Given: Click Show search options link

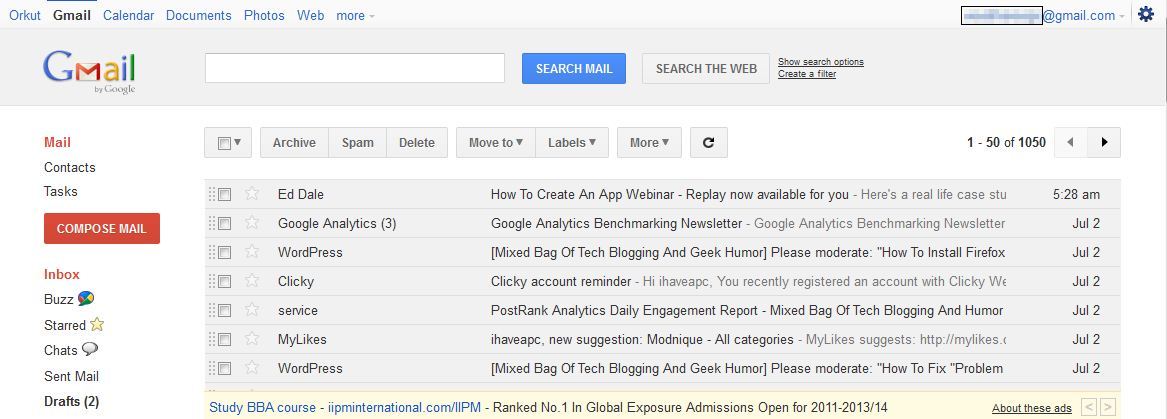Looking at the screenshot, I should [x=821, y=62].
